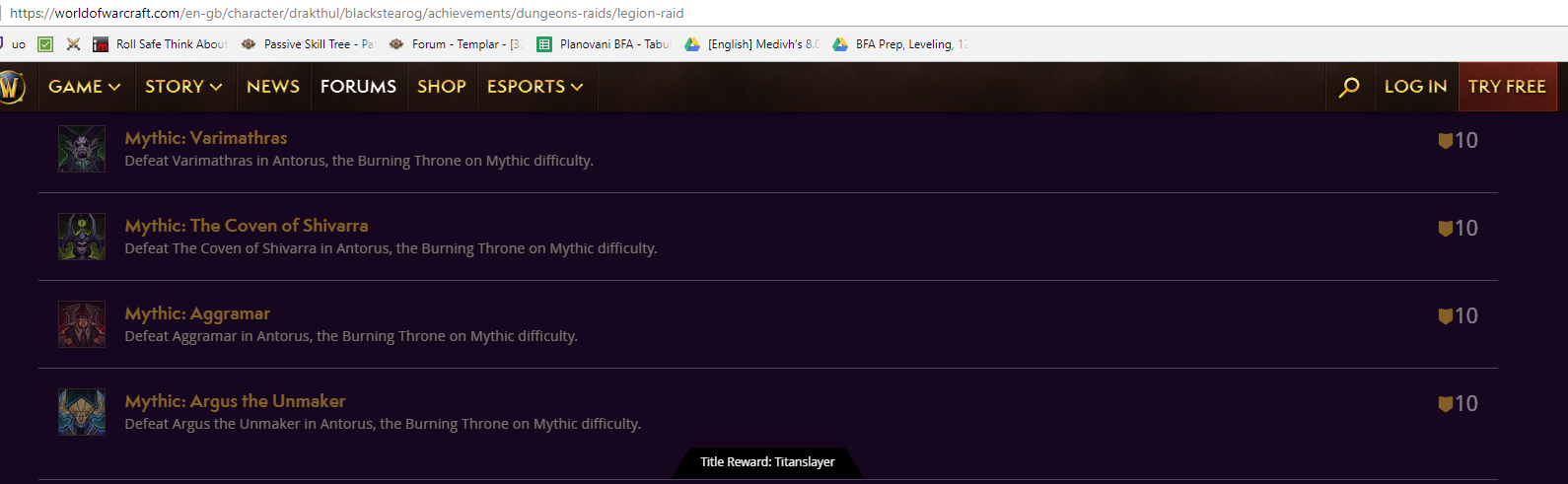Screen dimensions: 1568x484
Task: Click the Coven of Shivarra achievement icon
Action: point(82,237)
